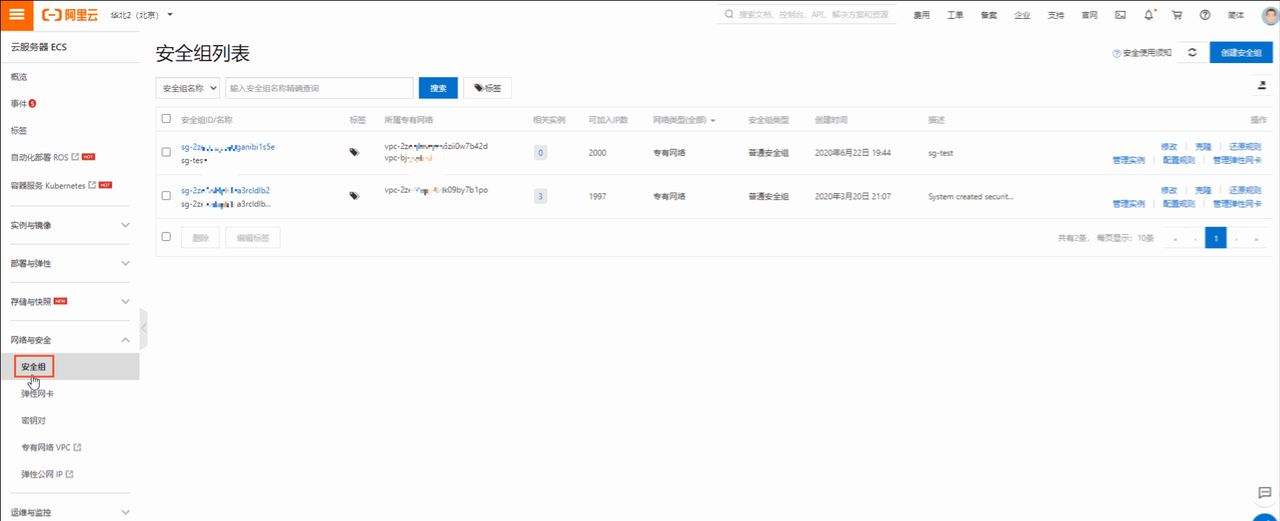
Task: Switch language with 简体 menu
Action: pos(1236,15)
